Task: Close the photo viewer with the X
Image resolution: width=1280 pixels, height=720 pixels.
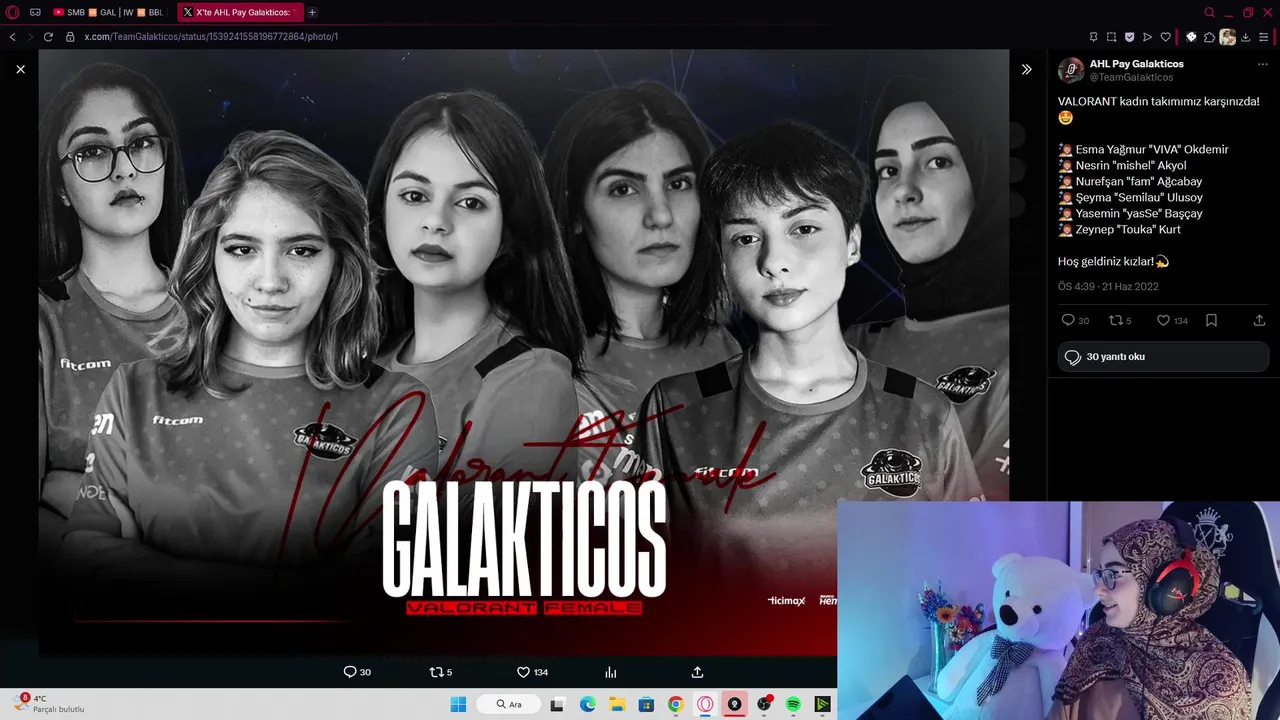Action: pos(20,69)
